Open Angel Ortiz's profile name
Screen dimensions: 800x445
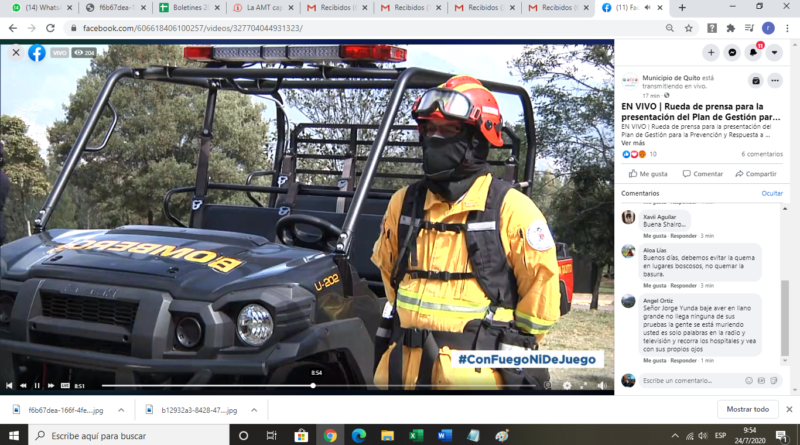[658, 301]
